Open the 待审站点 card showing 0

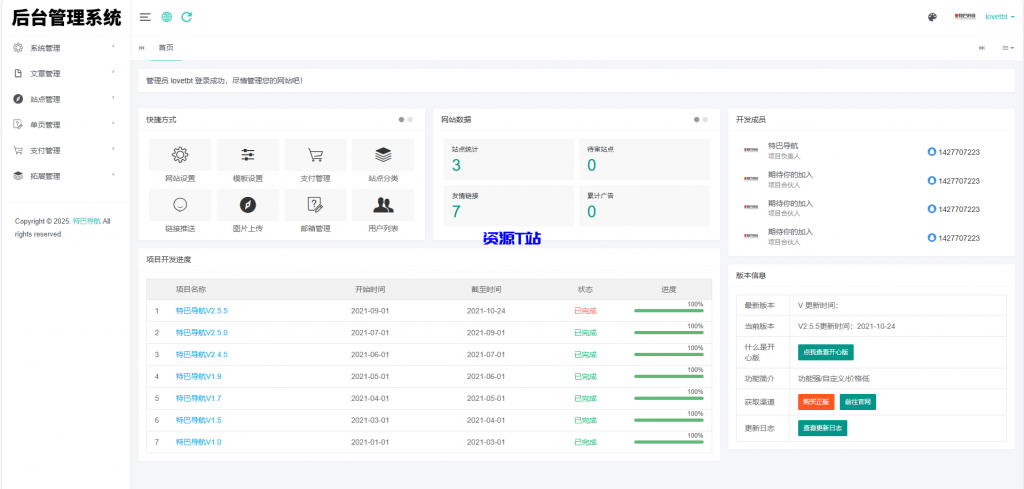click(x=644, y=159)
